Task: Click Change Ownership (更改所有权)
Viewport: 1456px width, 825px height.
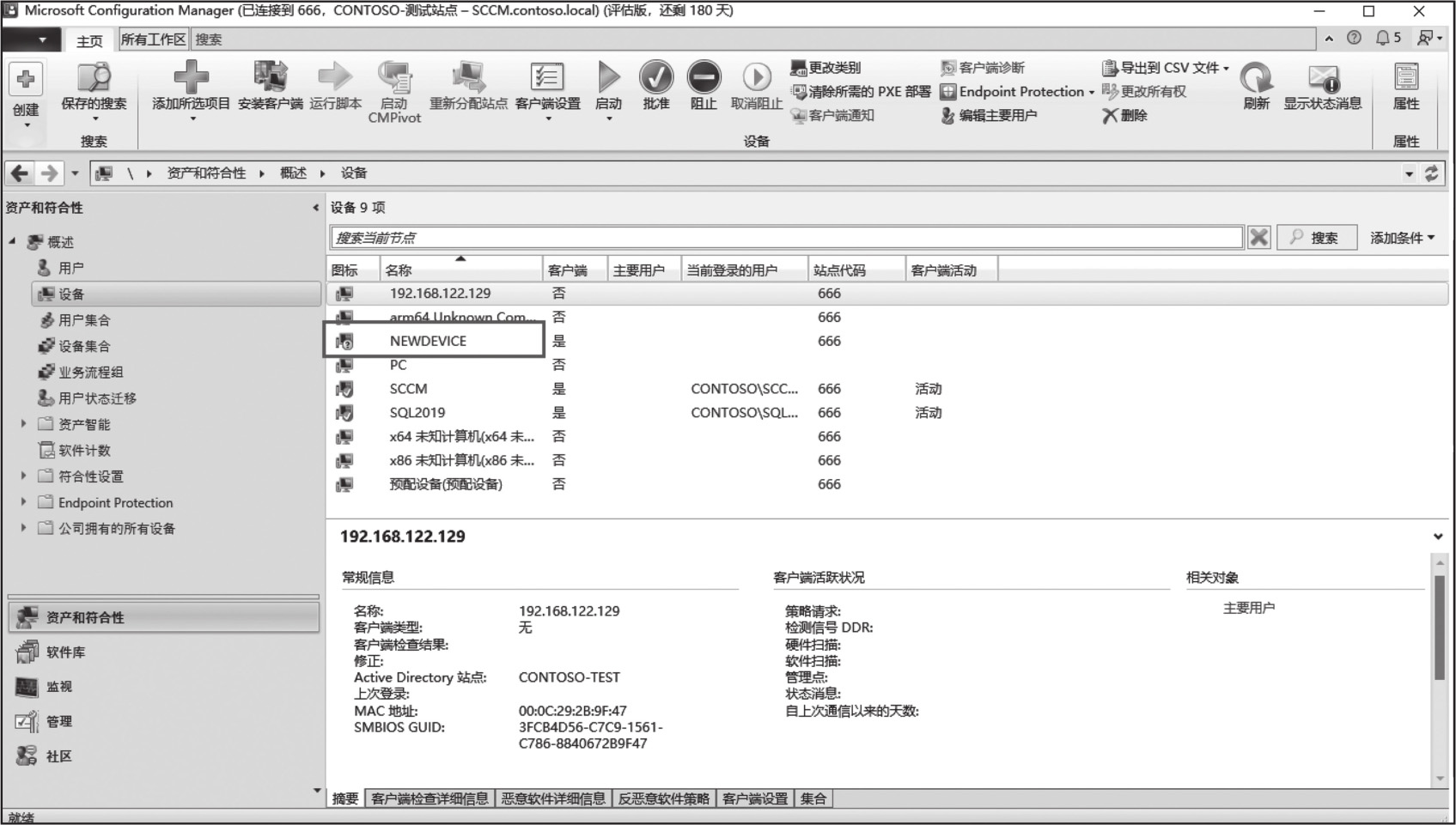Action: point(1144,92)
